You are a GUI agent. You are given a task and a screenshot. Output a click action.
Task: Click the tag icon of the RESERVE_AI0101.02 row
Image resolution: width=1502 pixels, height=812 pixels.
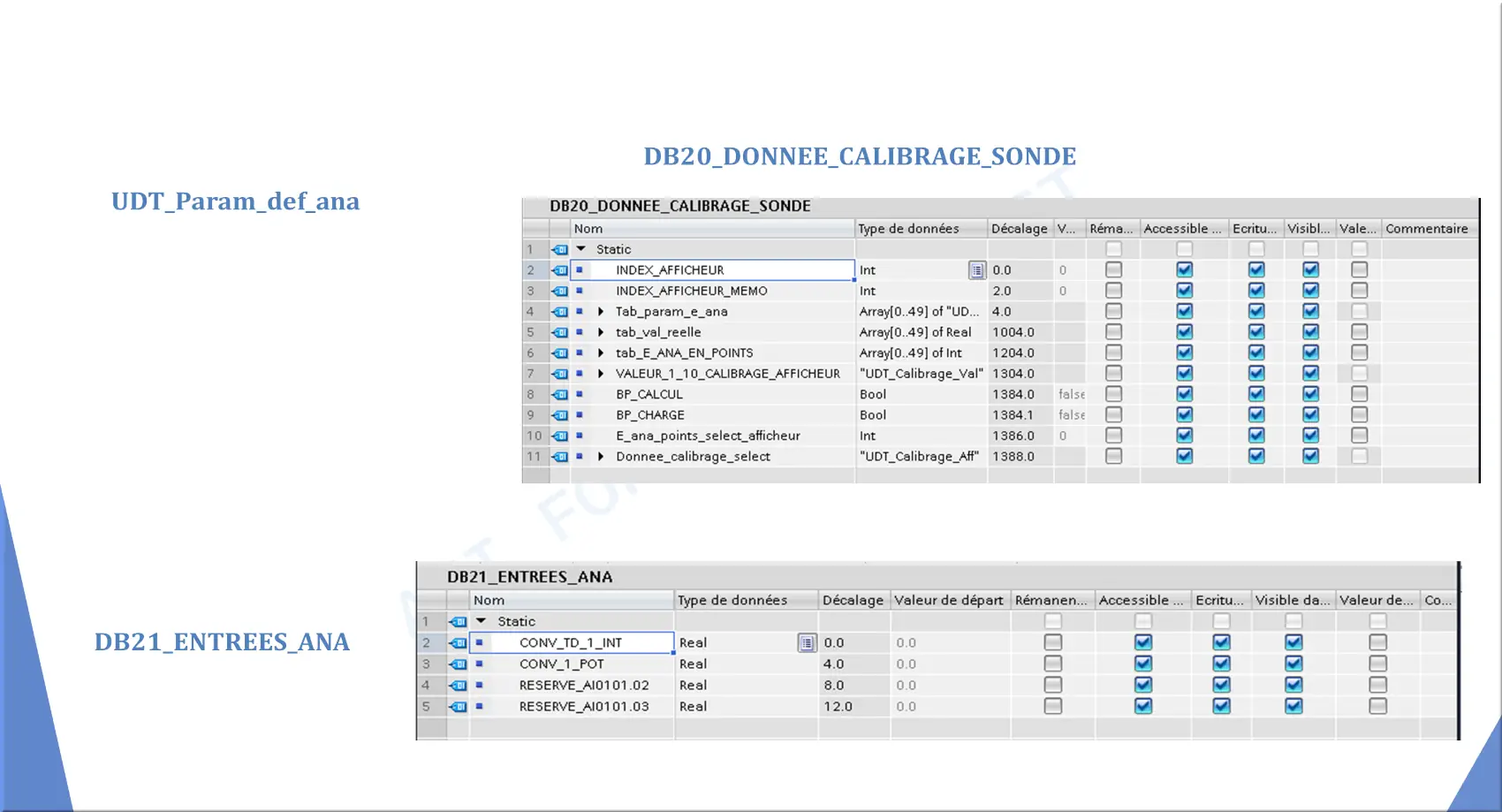(x=458, y=686)
